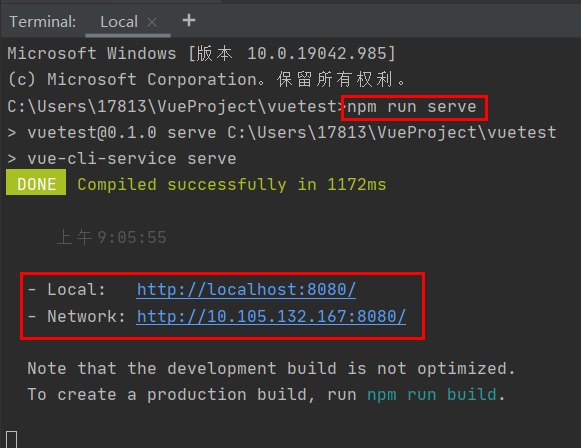
Task: Click 'Compiled successfully in 1172ms' text
Action: point(232,185)
